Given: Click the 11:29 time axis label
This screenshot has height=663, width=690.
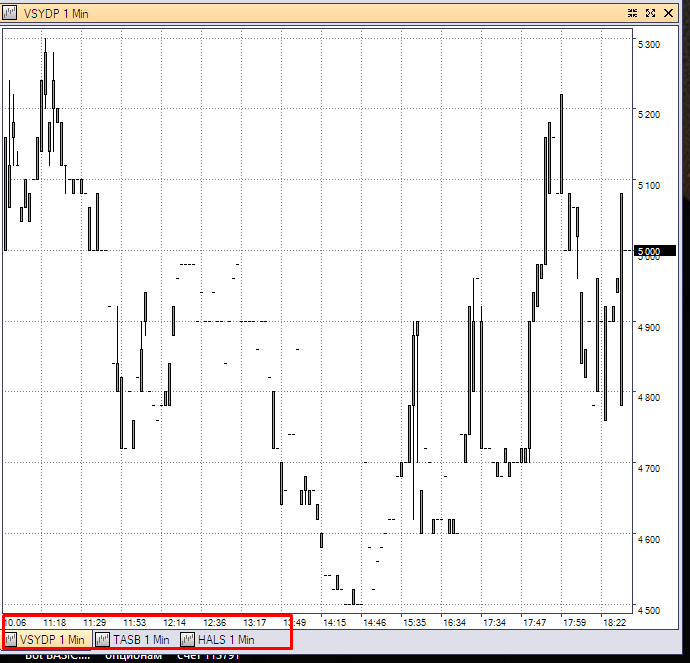Looking at the screenshot, I should (x=95, y=623).
